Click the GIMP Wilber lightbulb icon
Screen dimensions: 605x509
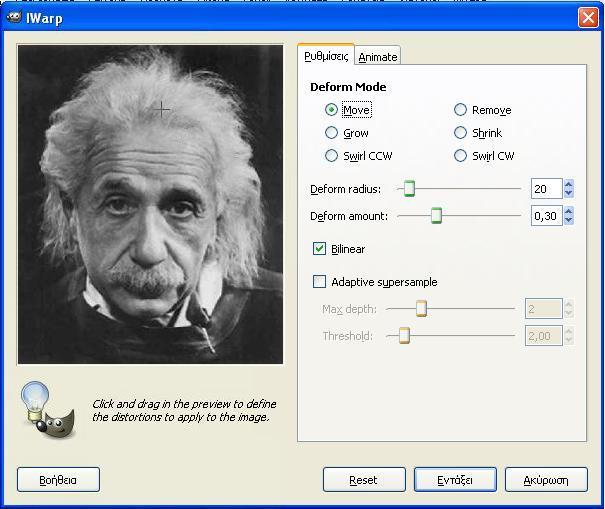point(49,410)
